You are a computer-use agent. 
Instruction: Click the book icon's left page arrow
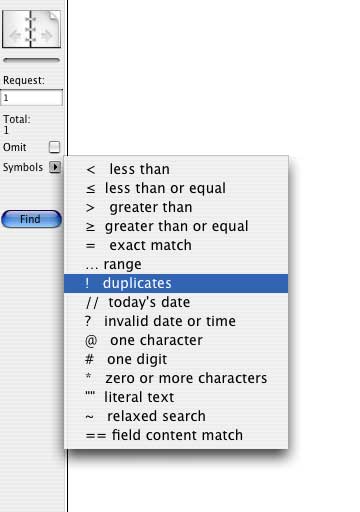tap(15, 35)
